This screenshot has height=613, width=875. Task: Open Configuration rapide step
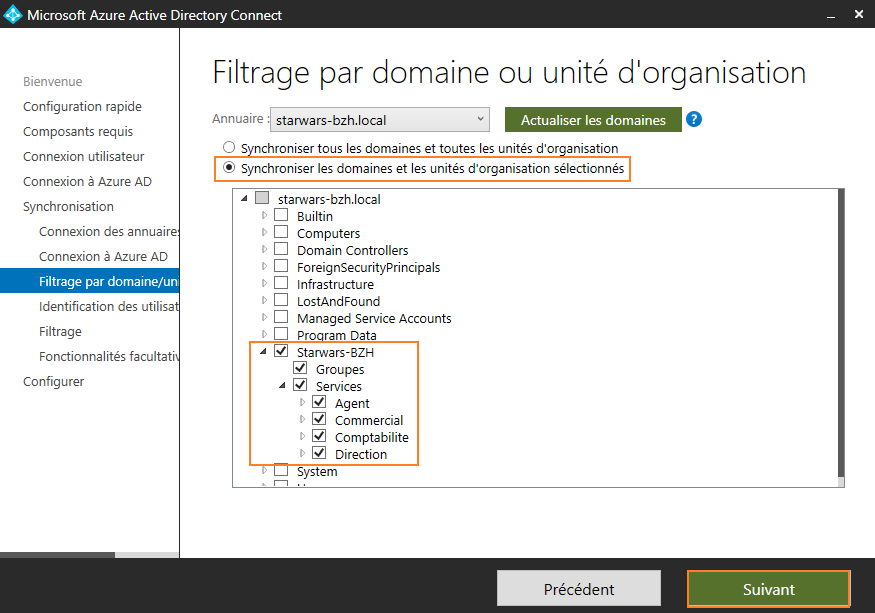[x=82, y=107]
